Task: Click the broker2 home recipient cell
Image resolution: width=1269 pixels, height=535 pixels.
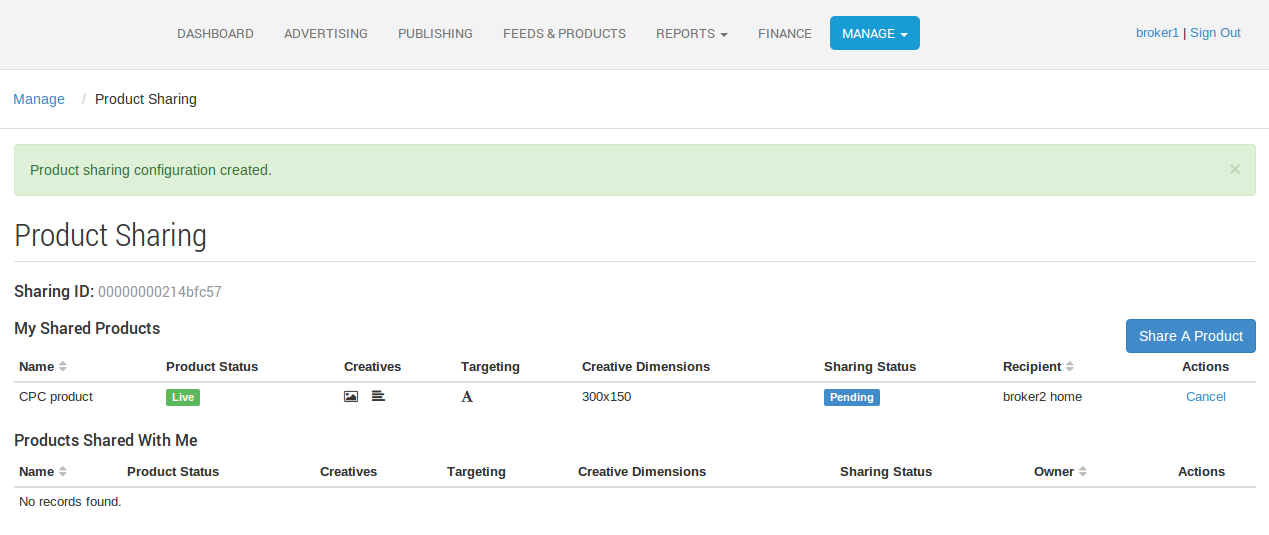Action: tap(1042, 397)
